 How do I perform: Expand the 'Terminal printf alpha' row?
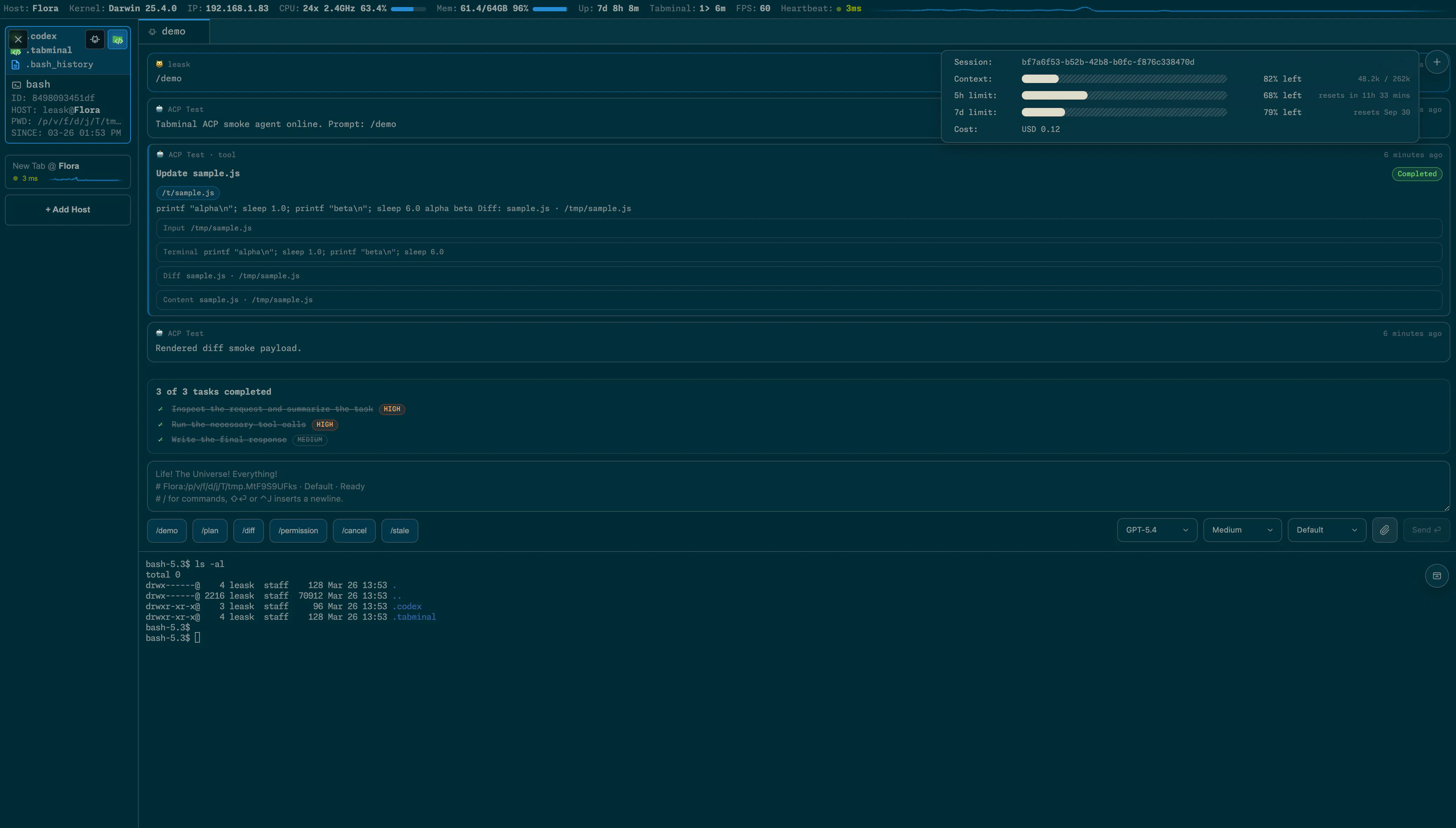[799, 252]
